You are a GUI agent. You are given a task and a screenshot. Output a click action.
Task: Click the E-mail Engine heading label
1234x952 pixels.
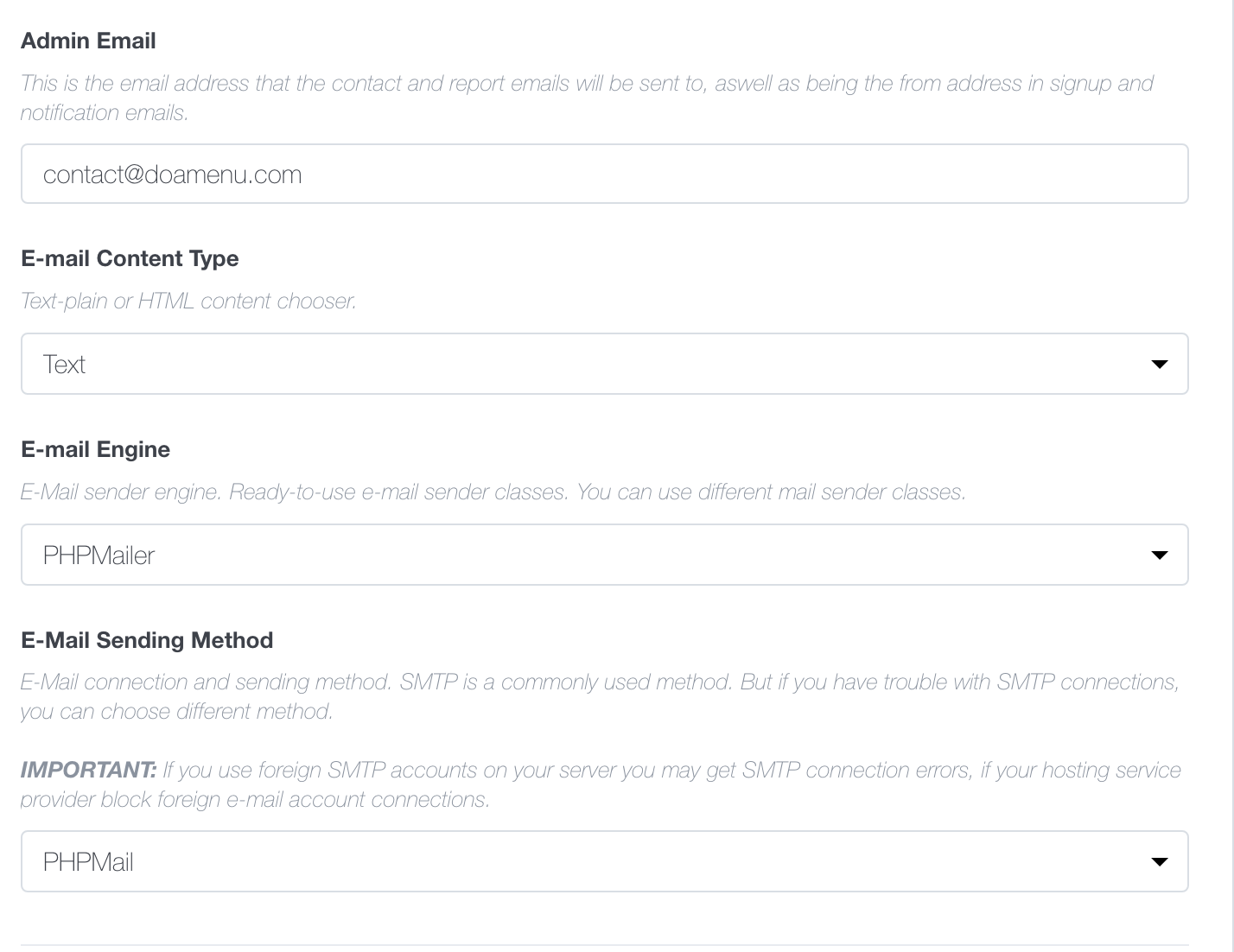click(x=95, y=449)
